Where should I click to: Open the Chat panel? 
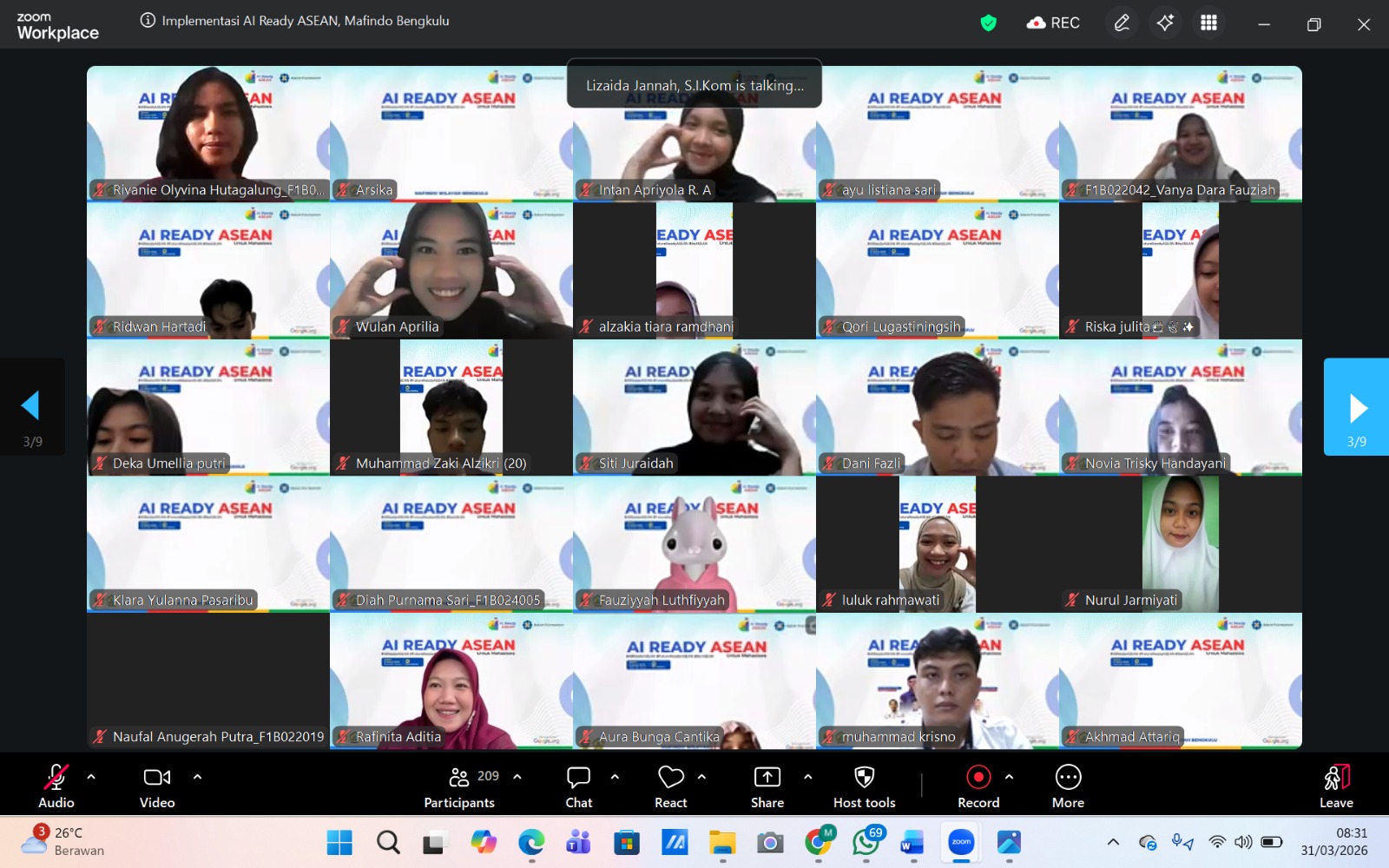tap(578, 786)
